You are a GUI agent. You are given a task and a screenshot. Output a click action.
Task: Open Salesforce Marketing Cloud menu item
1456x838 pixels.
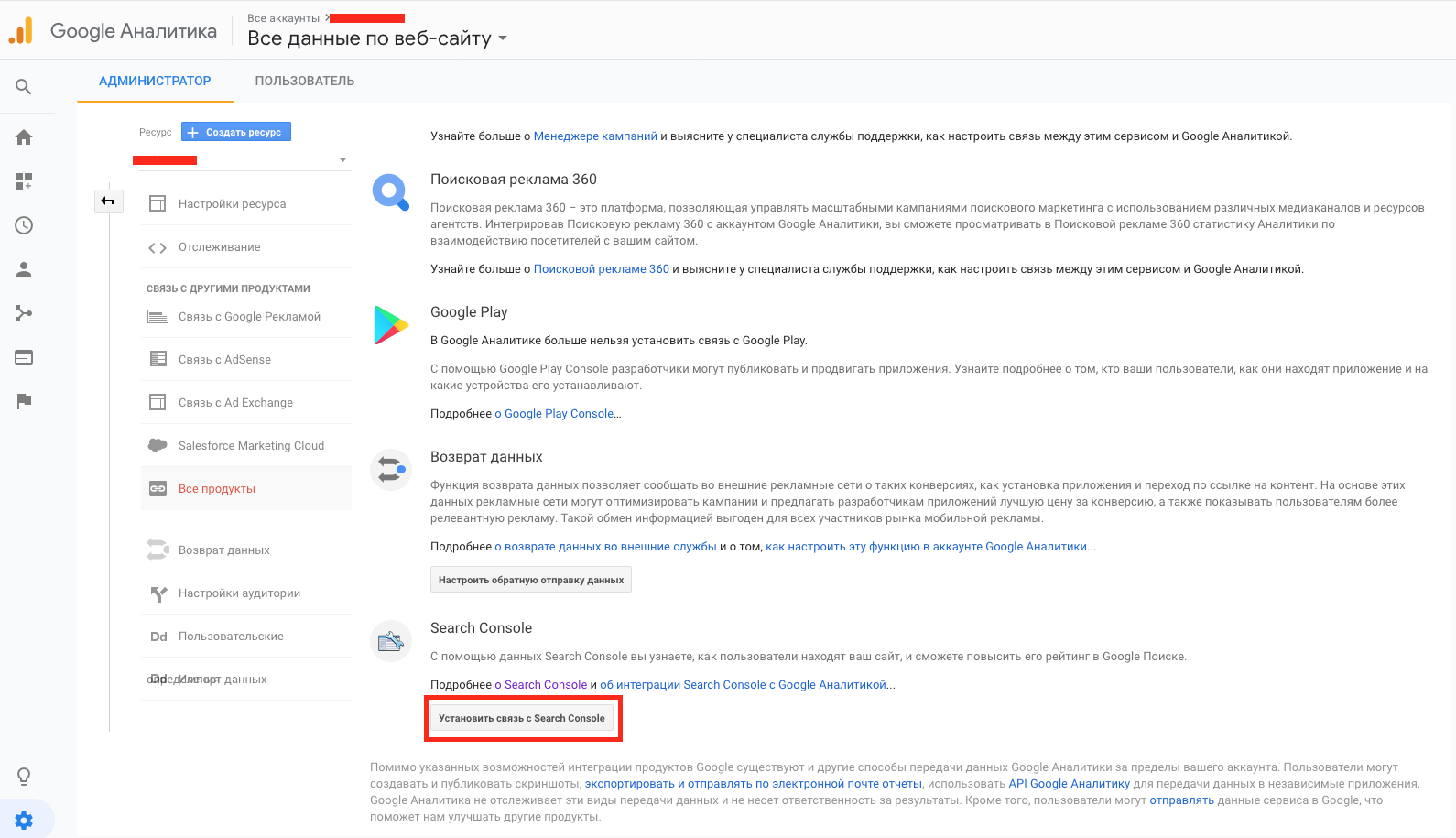tap(246, 445)
